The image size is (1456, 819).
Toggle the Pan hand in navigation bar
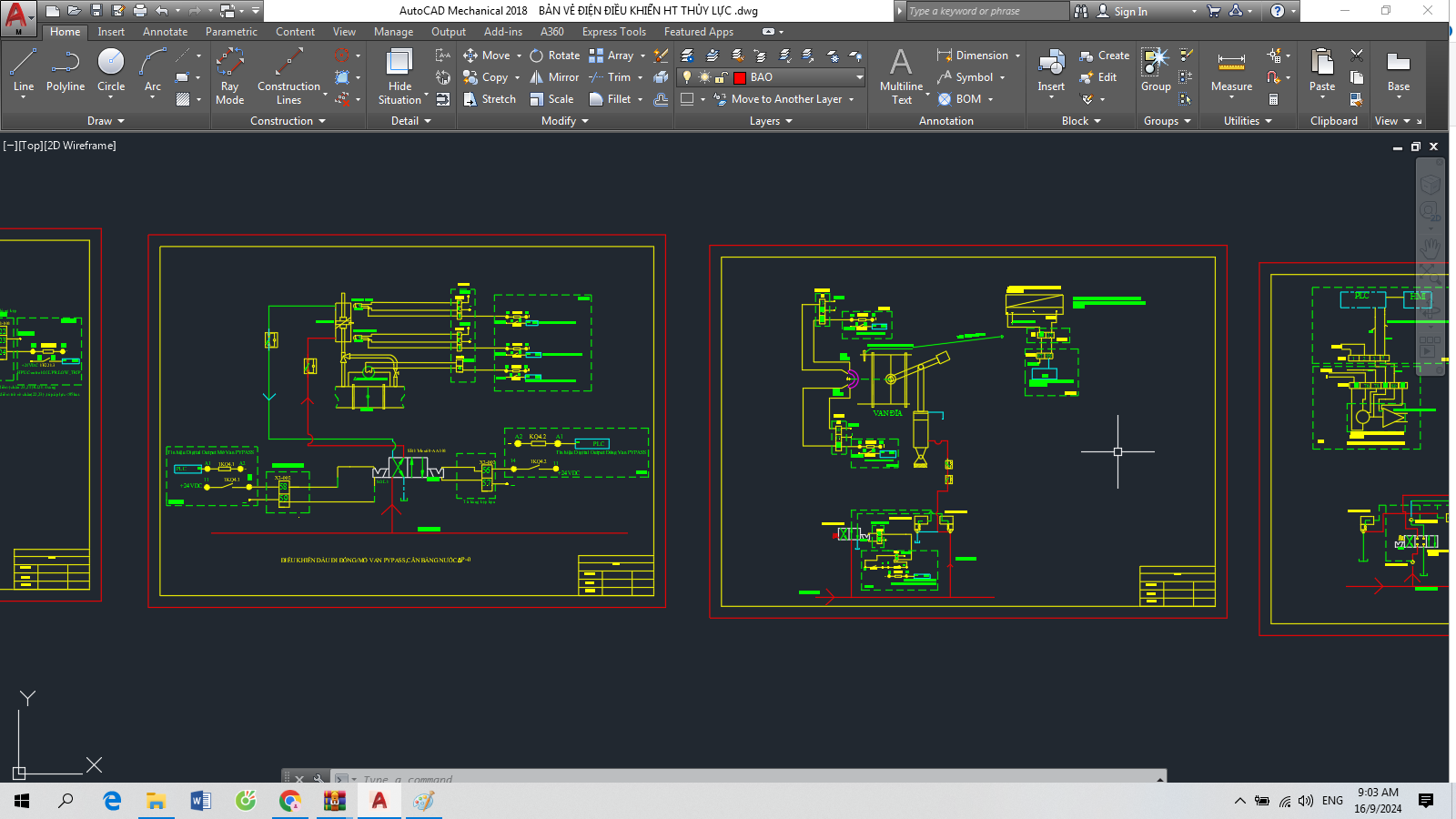click(x=1431, y=247)
